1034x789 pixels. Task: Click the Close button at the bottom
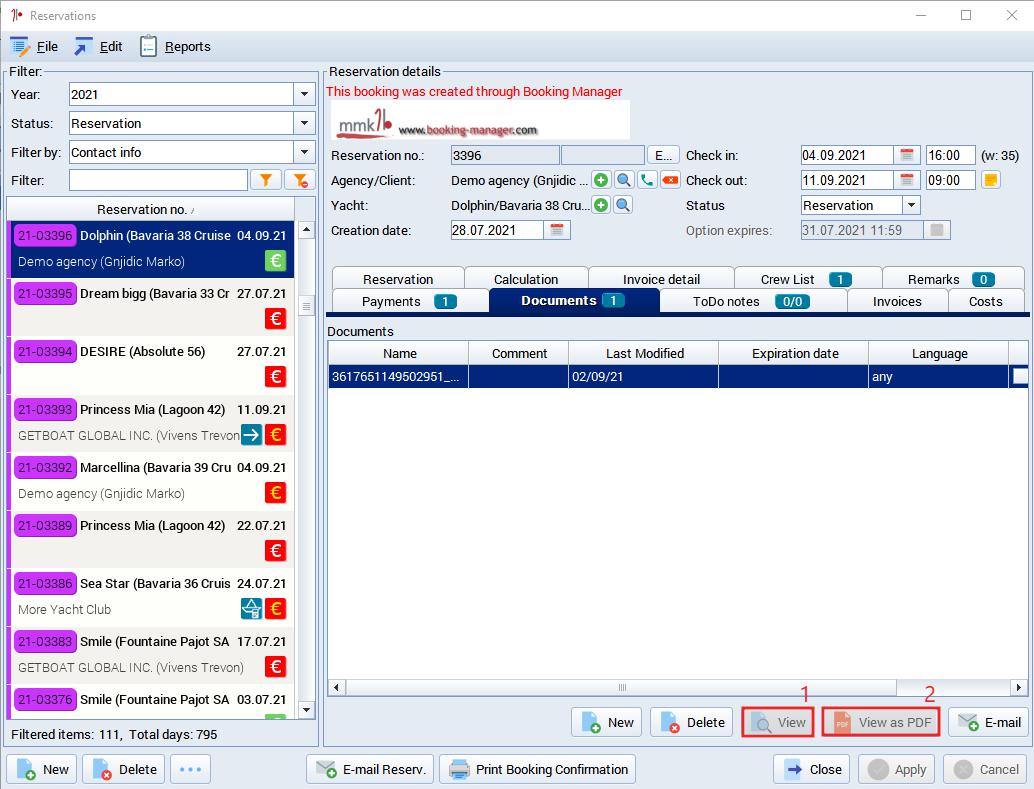(812, 769)
